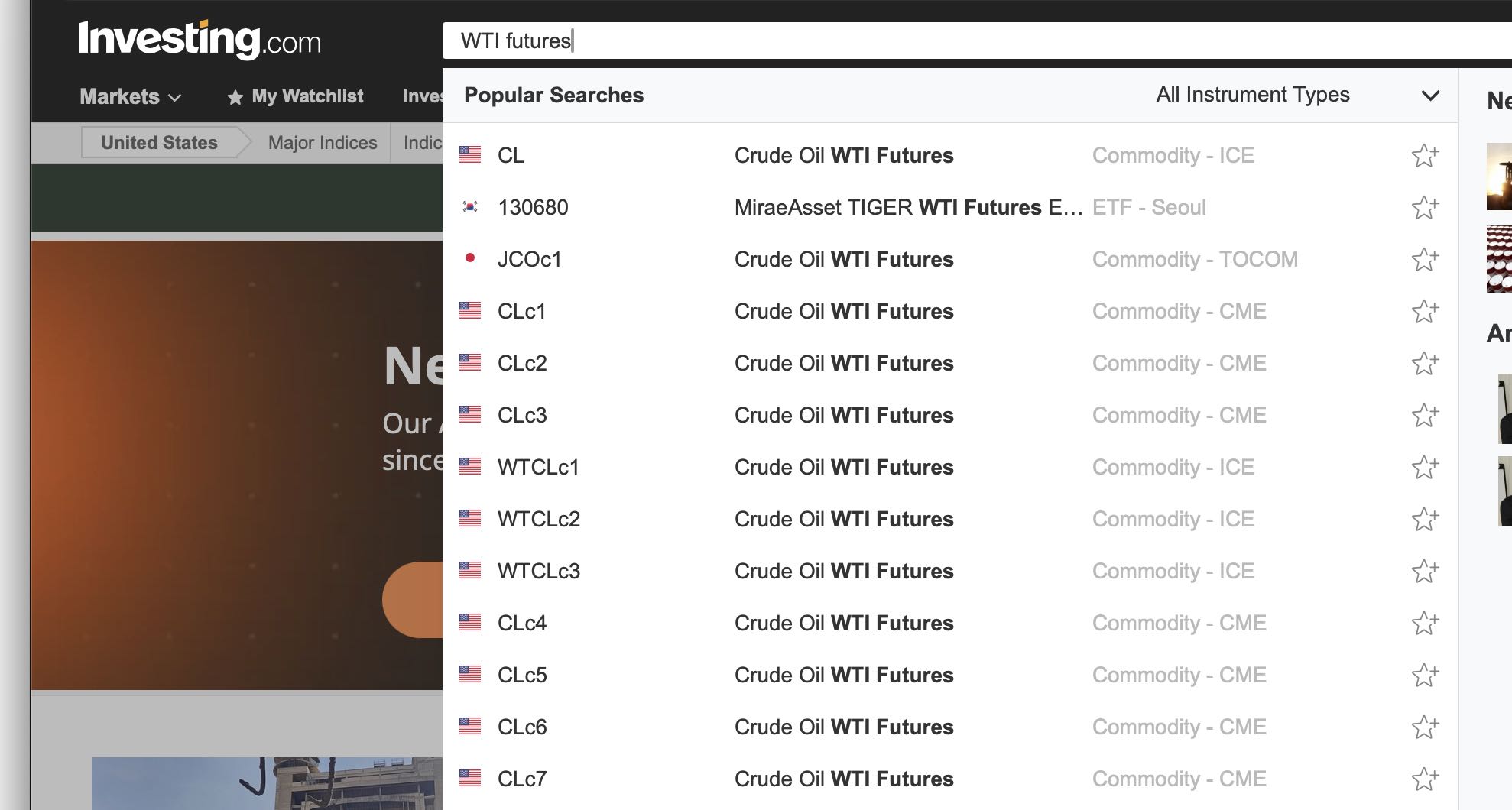
Task: Star the CLc4 search result
Action: click(x=1425, y=624)
